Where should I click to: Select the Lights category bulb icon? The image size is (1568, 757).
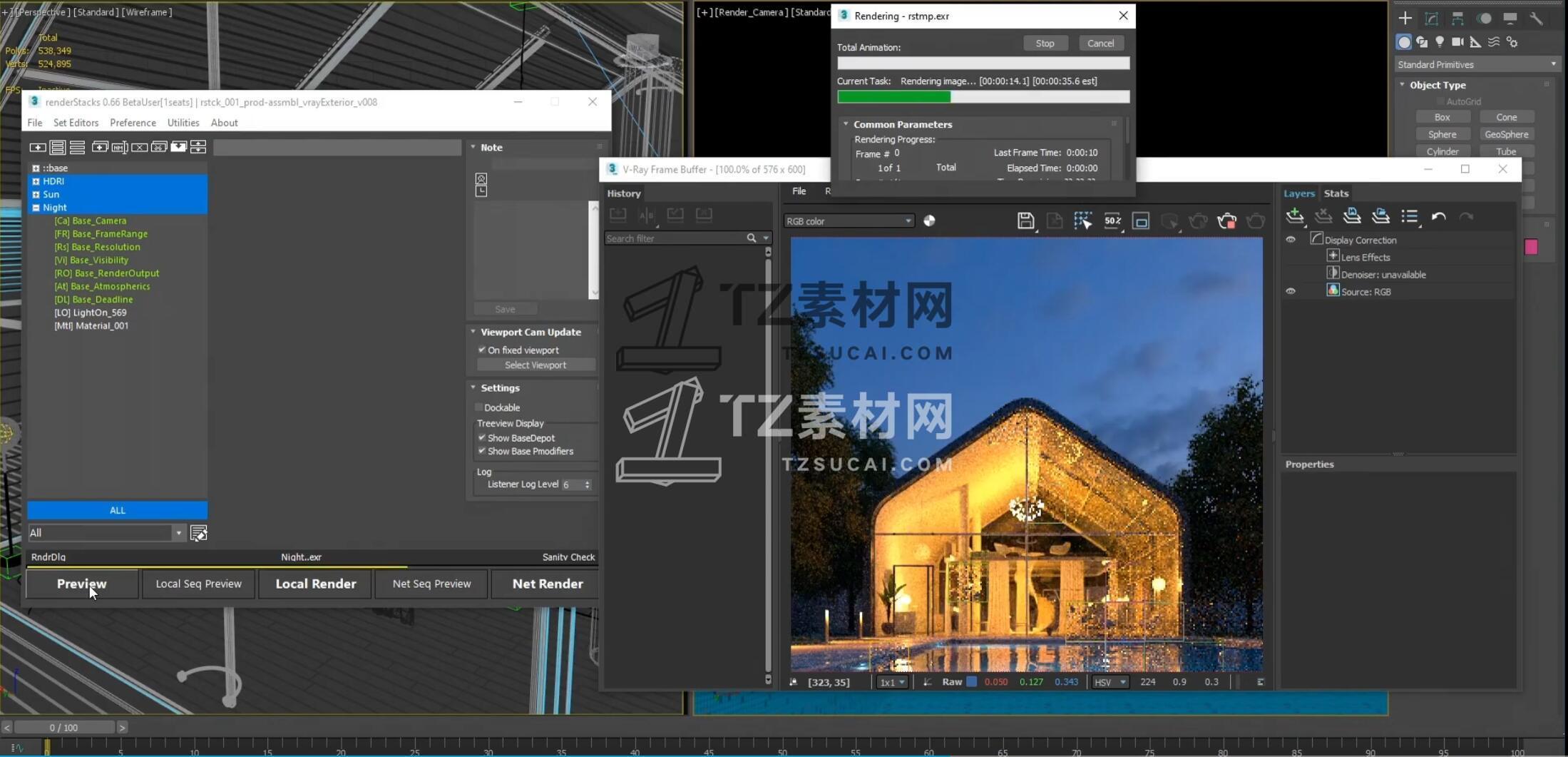click(1440, 42)
